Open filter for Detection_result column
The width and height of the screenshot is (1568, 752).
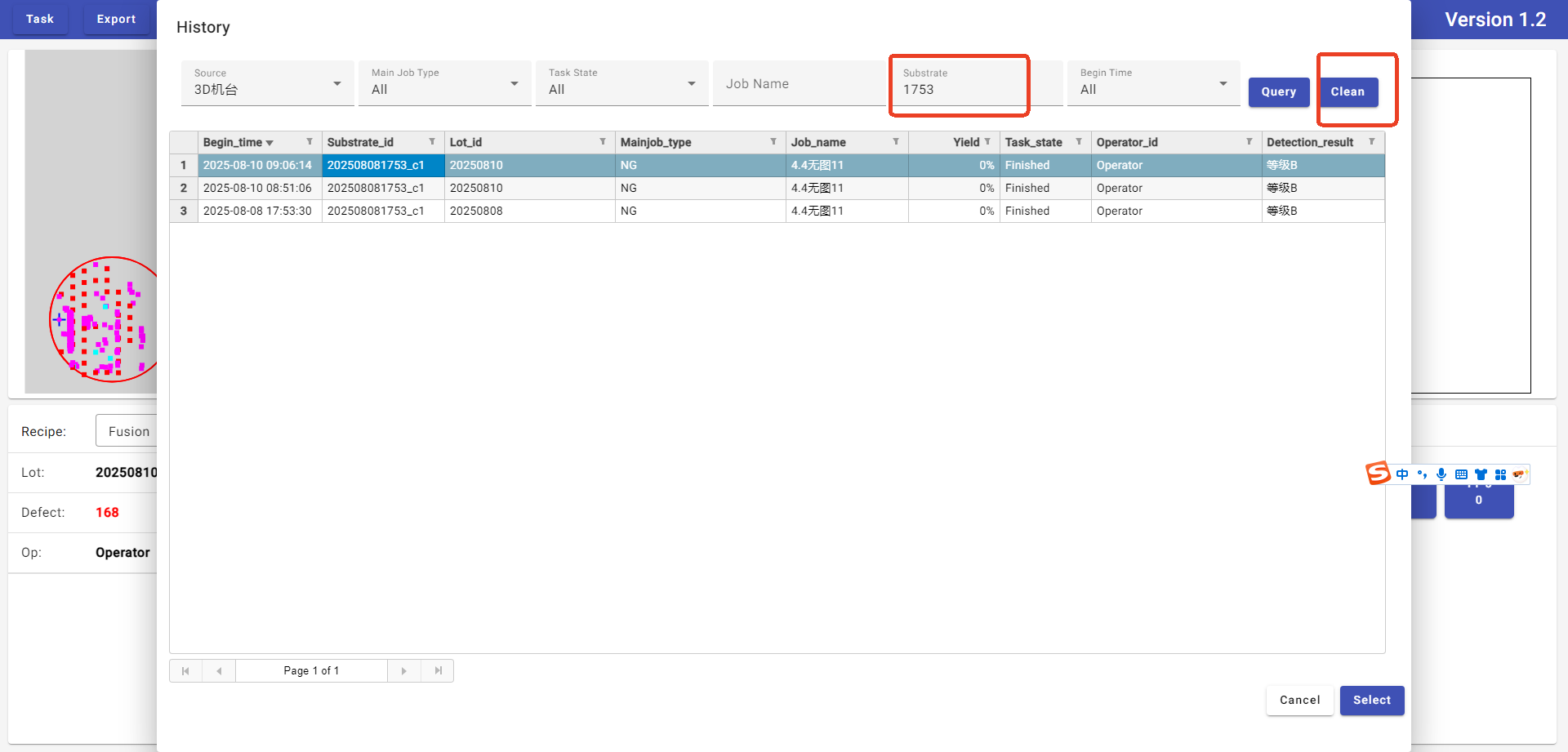pyautogui.click(x=1372, y=142)
